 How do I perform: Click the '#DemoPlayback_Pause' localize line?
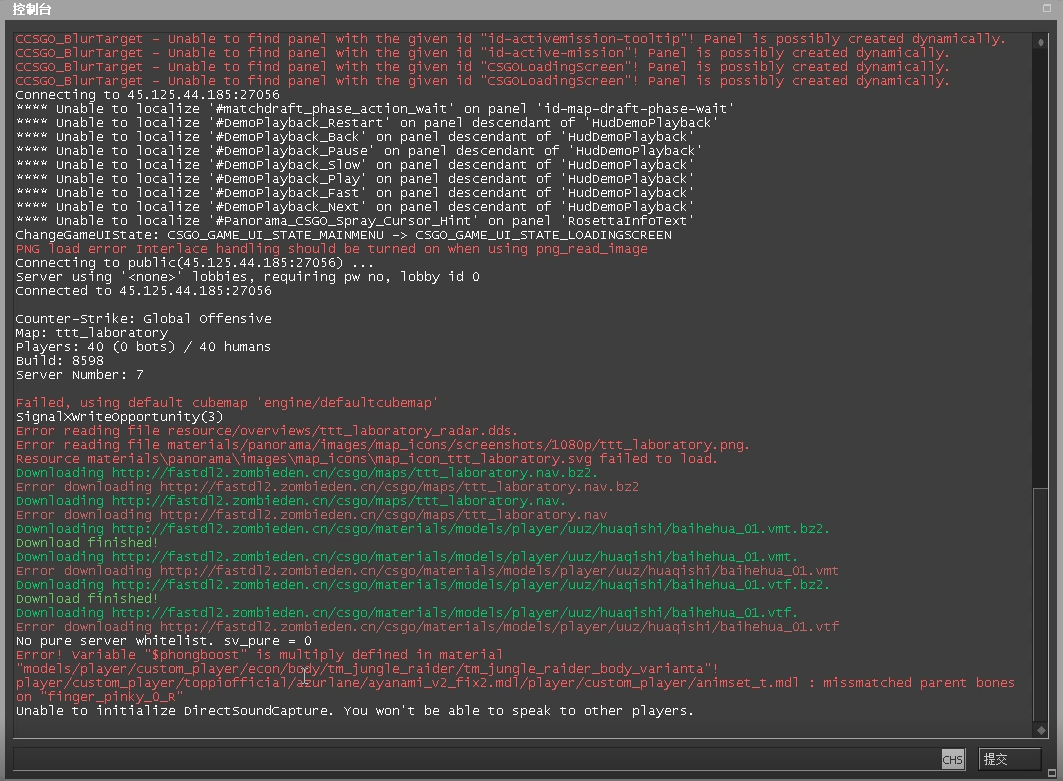point(359,151)
